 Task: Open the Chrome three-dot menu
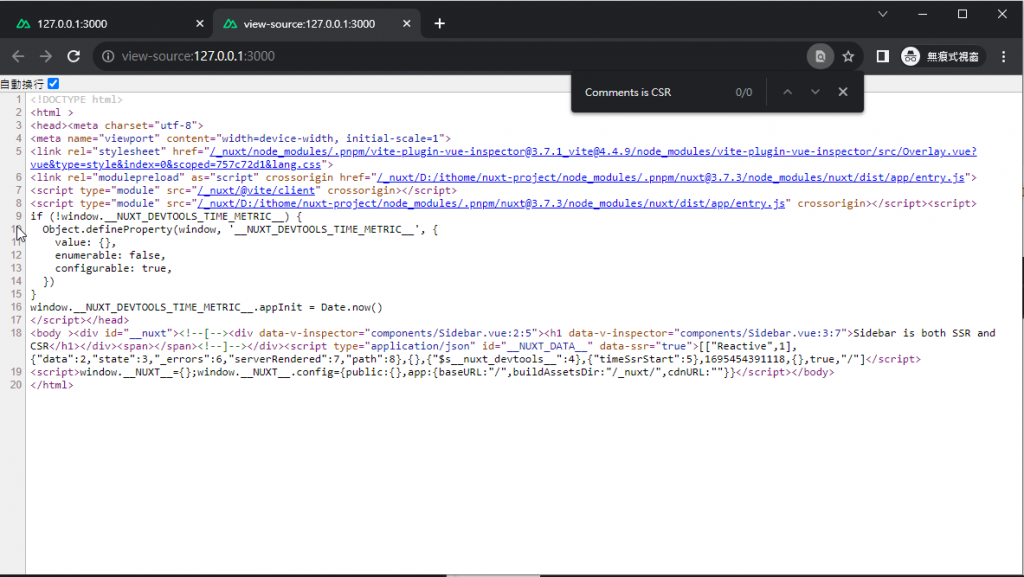click(x=1004, y=56)
